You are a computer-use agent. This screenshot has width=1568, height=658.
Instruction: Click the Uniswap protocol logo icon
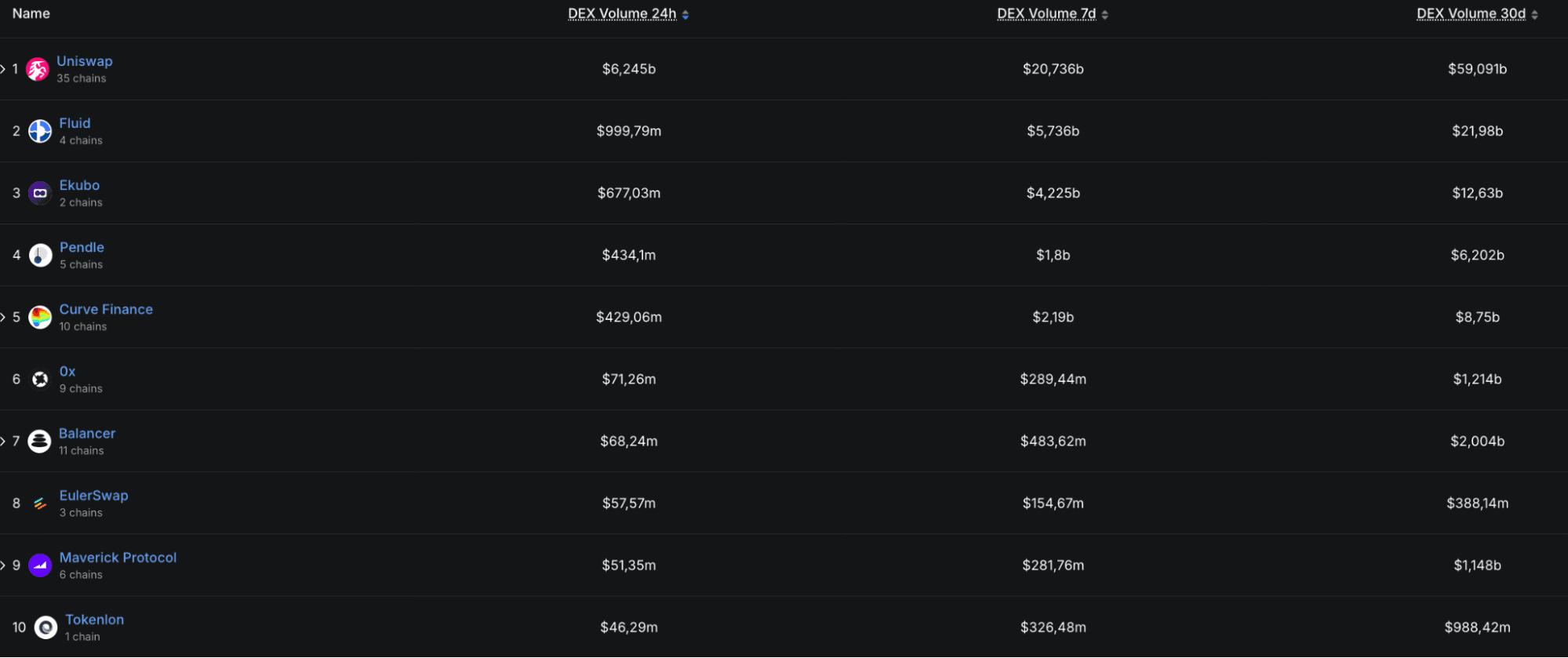coord(38,69)
